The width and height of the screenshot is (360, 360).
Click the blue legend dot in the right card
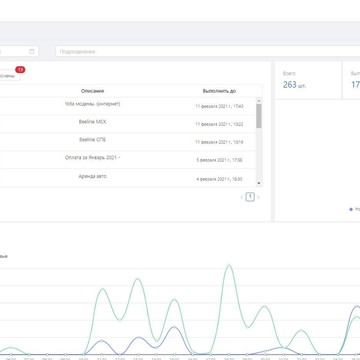(x=351, y=209)
